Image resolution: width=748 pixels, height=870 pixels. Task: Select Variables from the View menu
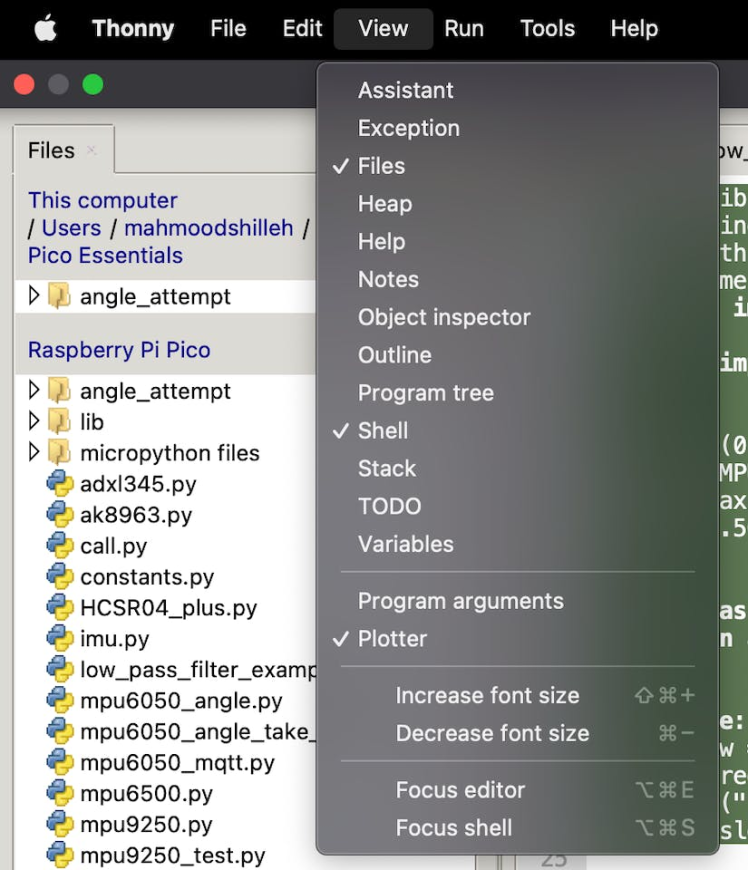[405, 545]
